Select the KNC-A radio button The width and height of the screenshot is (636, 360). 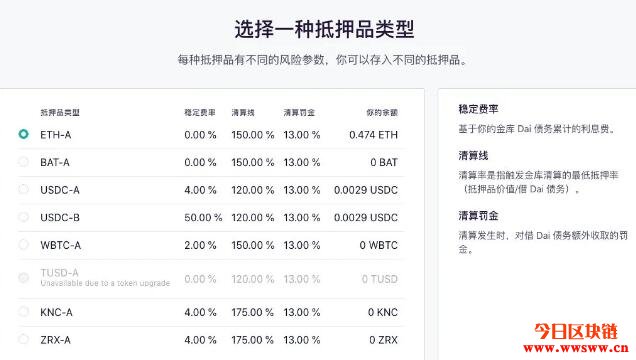24,312
